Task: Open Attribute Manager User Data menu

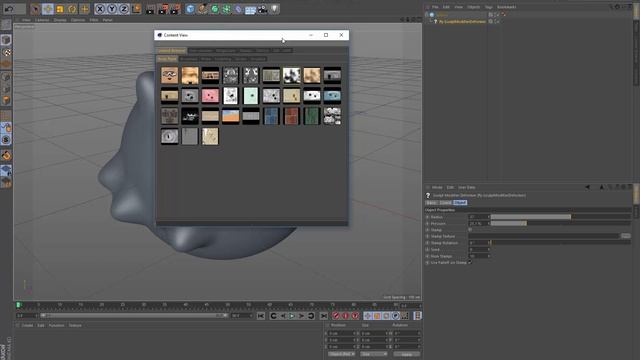Action: coord(467,187)
